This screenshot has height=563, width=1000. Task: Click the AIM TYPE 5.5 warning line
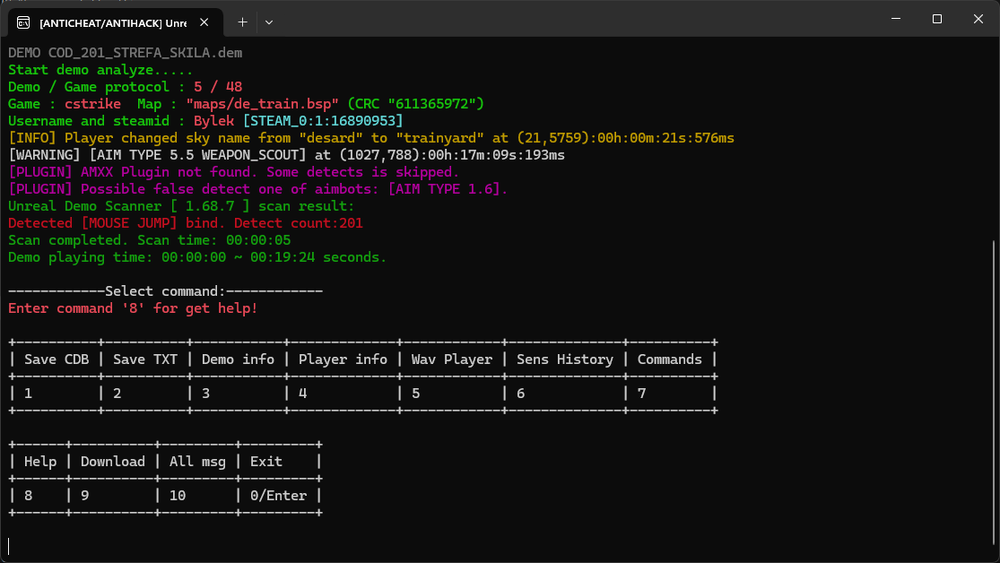coord(286,155)
